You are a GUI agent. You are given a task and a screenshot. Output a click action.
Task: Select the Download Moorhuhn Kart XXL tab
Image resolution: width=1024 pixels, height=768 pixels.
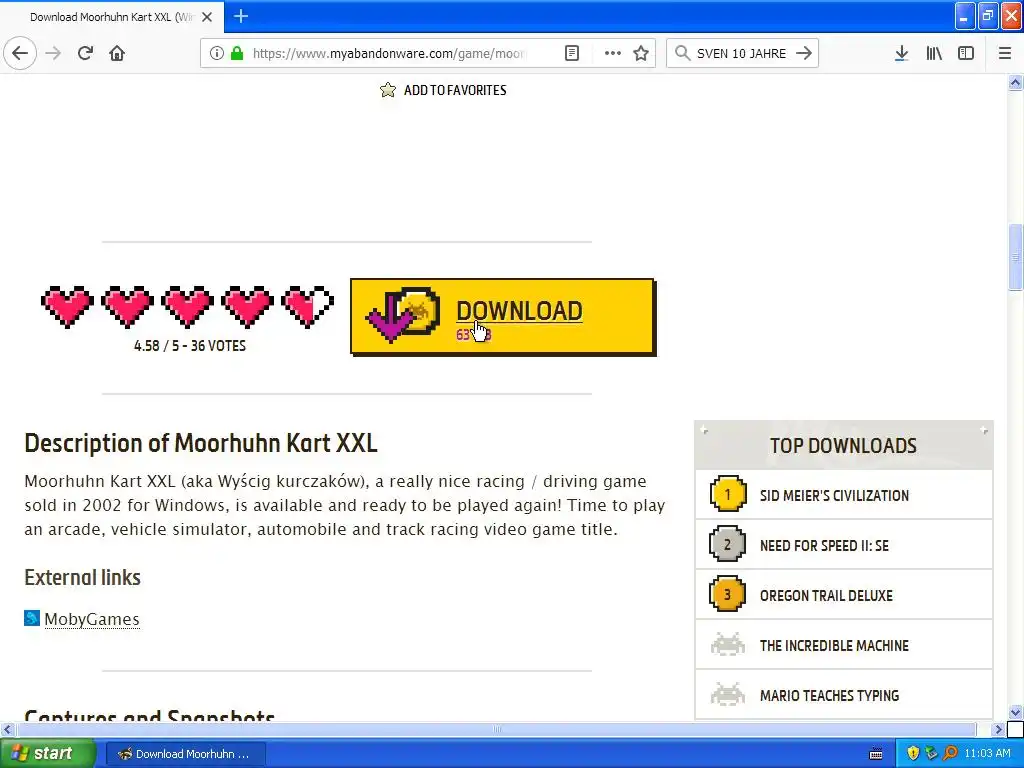pyautogui.click(x=112, y=17)
